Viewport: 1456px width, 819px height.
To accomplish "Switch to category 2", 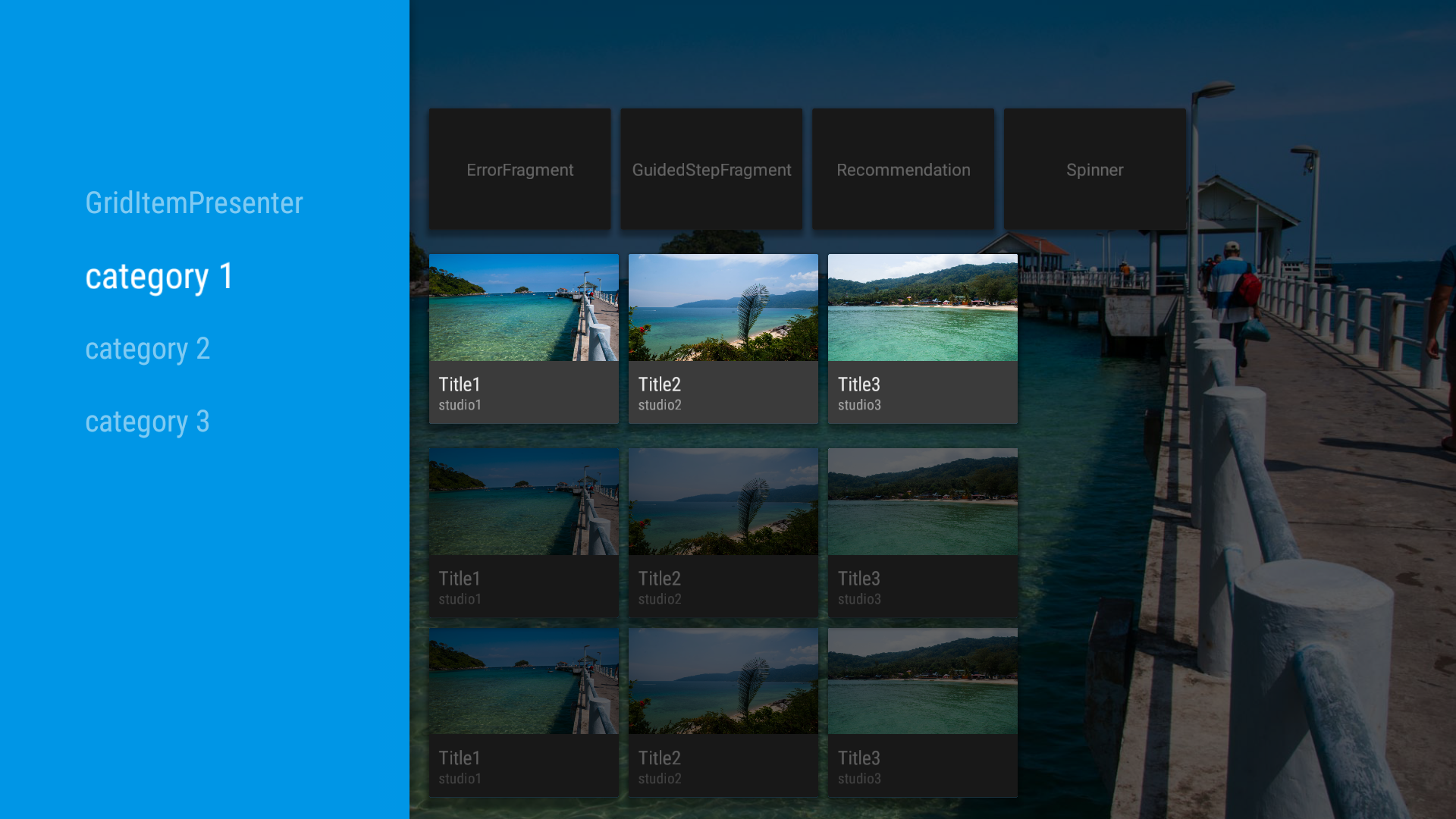I will point(147,349).
